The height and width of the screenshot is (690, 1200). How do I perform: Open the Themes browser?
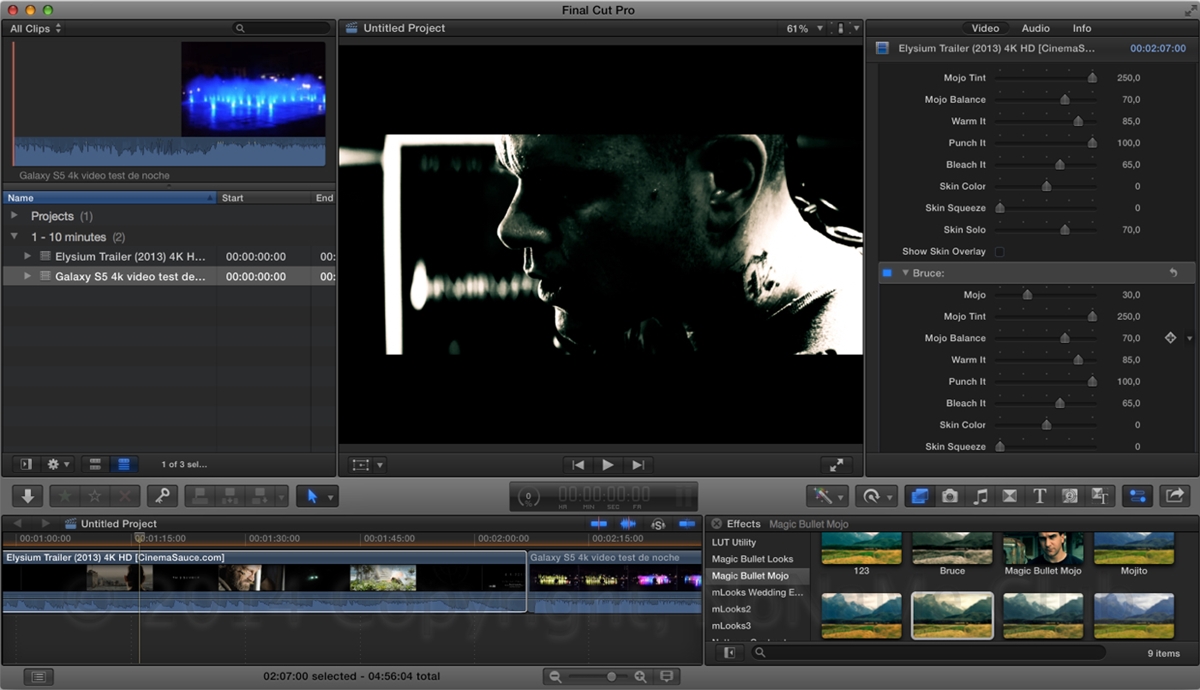[x=1100, y=495]
